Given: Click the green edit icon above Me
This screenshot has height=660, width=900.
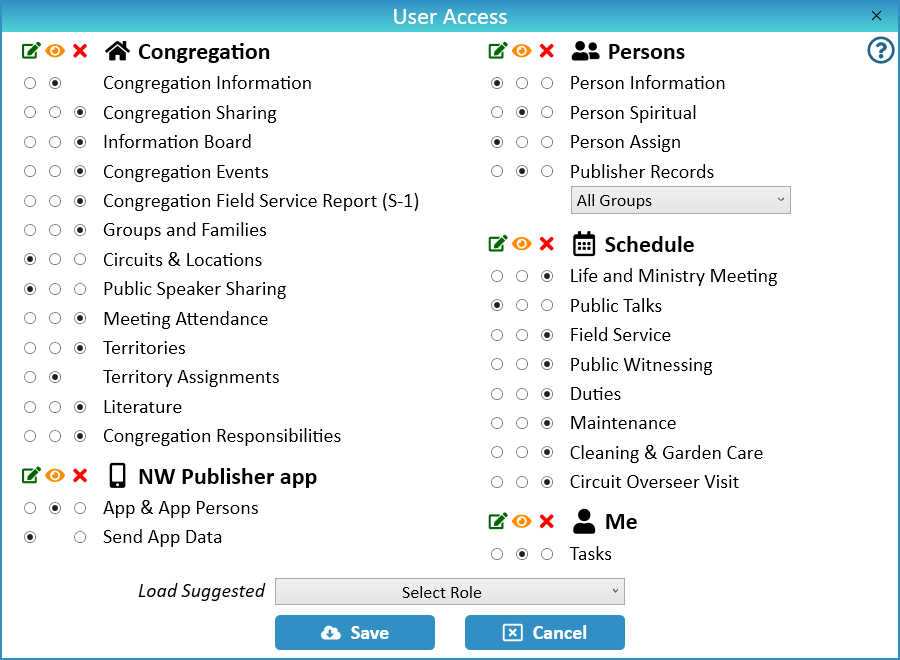Looking at the screenshot, I should pos(497,521).
